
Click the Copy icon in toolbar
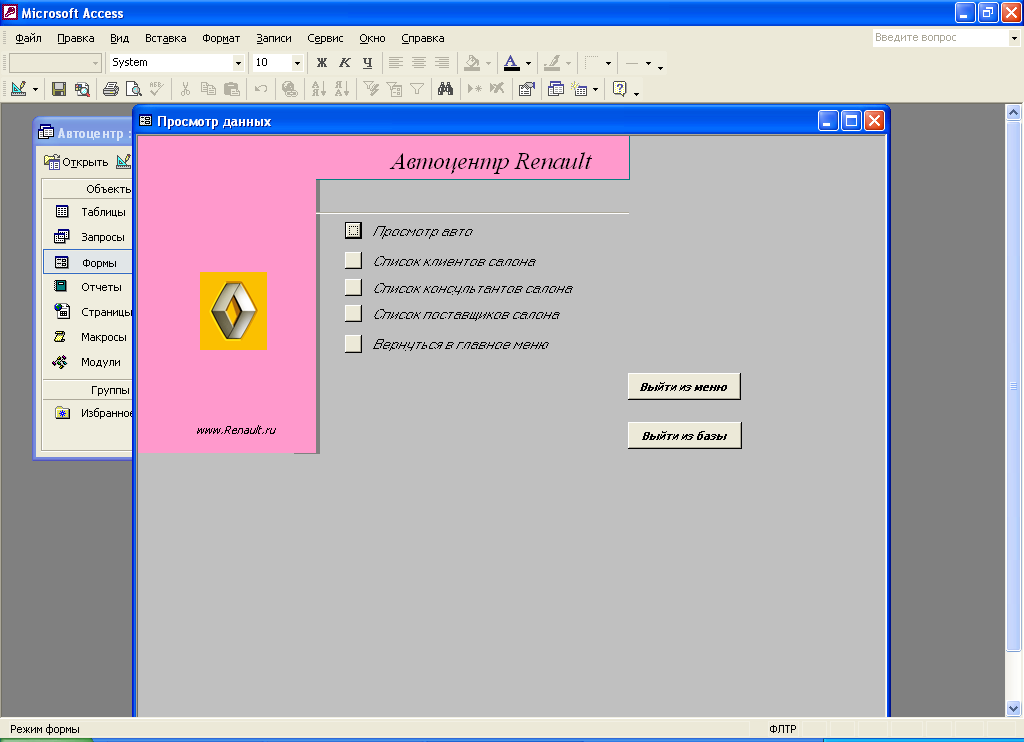[208, 89]
